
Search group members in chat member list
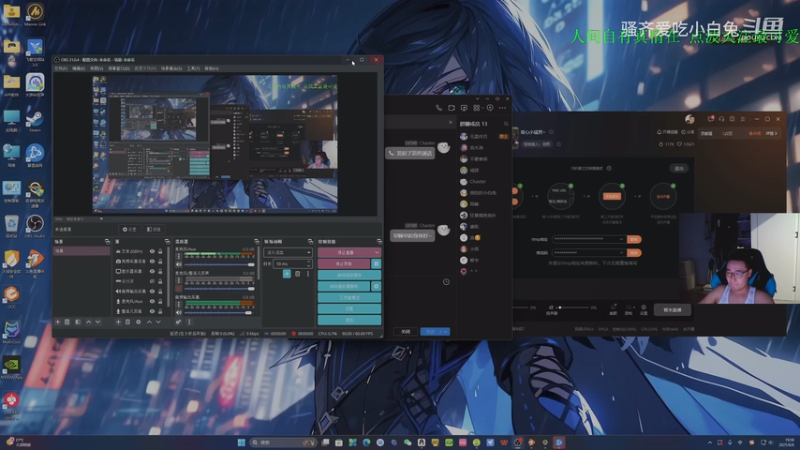[506, 123]
